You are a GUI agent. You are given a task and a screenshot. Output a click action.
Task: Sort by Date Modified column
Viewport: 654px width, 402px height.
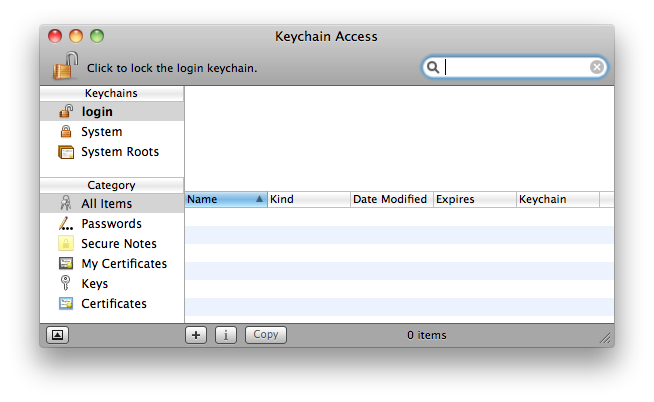click(x=390, y=199)
